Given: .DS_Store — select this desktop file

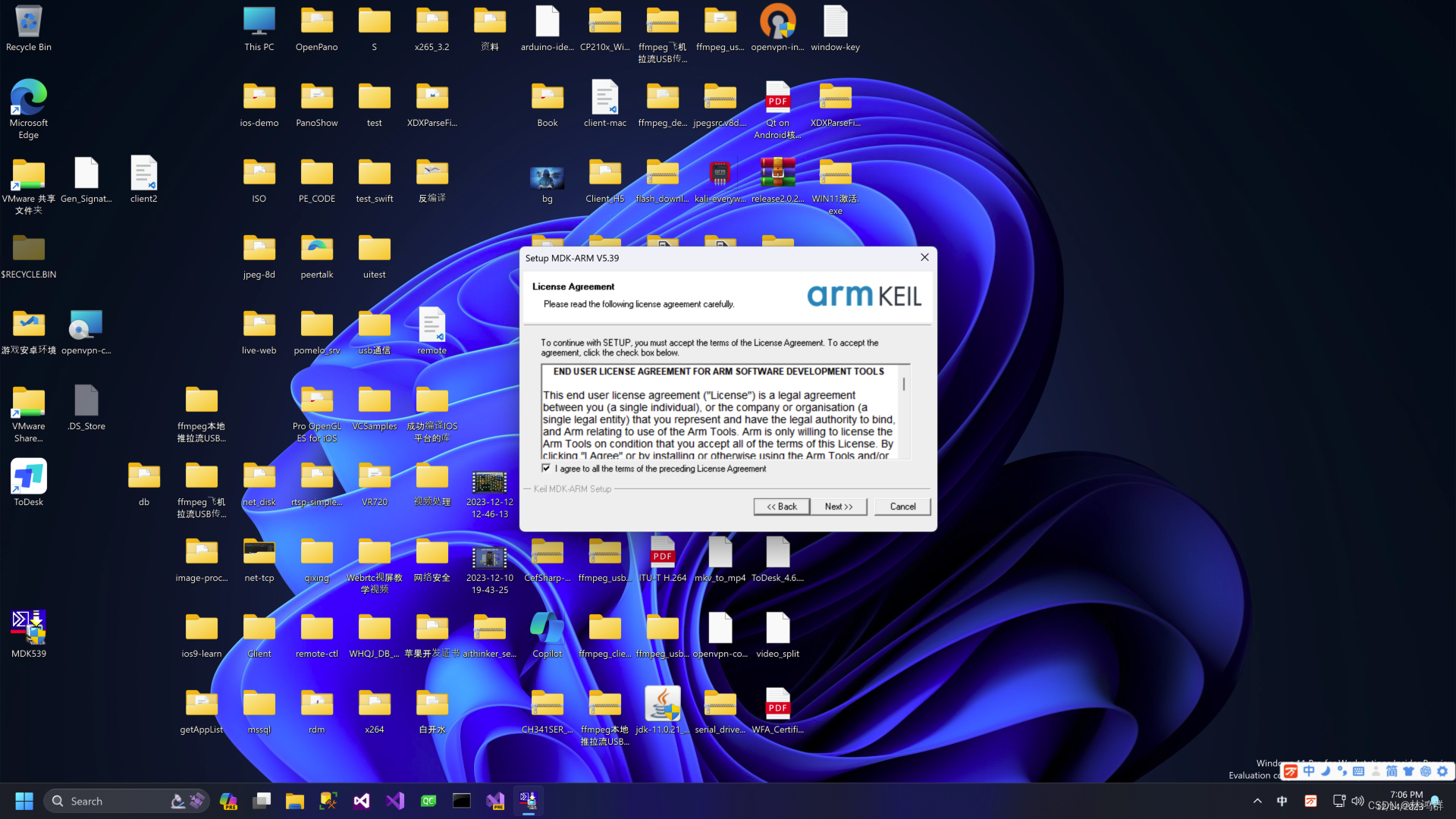Looking at the screenshot, I should [x=86, y=408].
